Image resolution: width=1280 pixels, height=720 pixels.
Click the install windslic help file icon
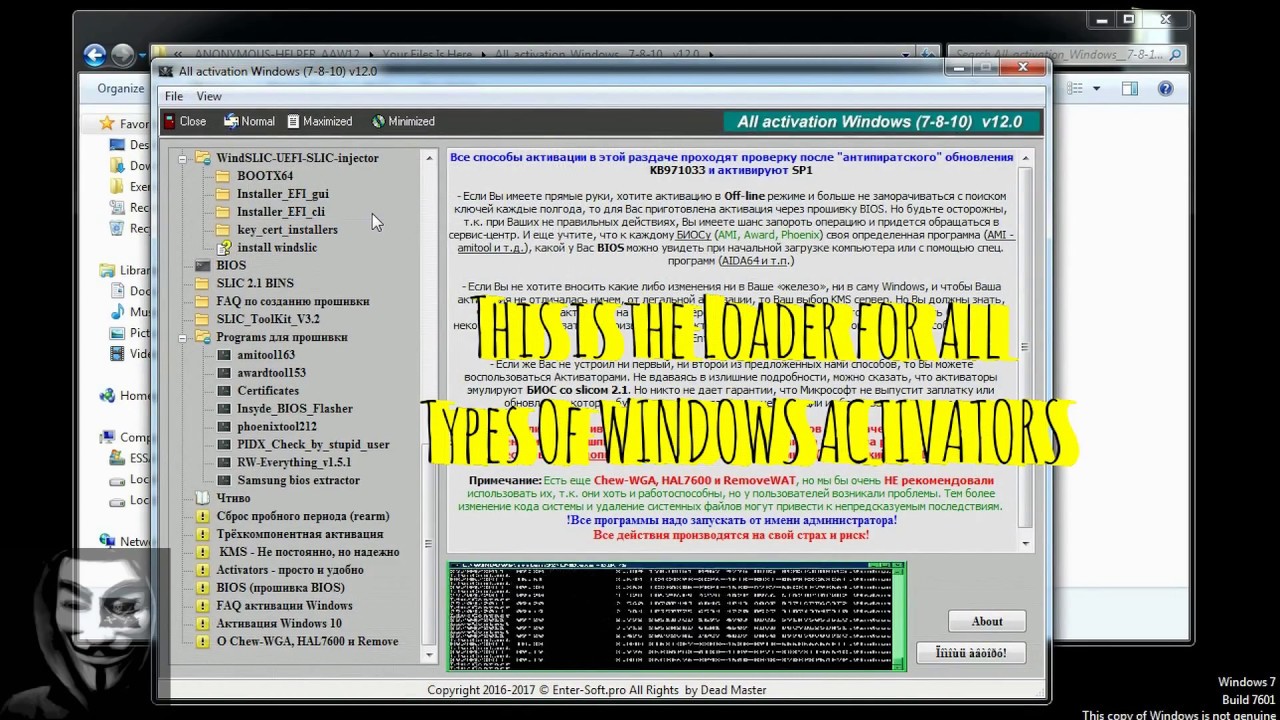[x=223, y=247]
